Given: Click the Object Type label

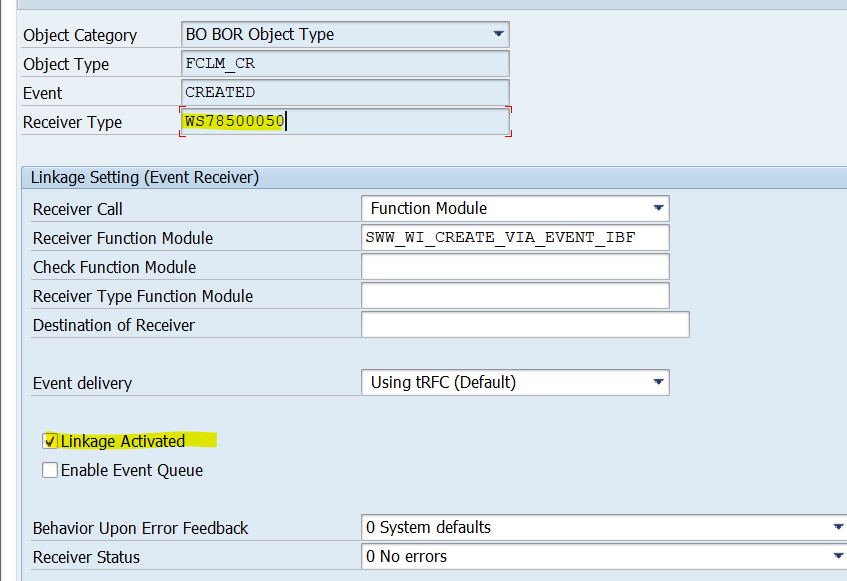Looking at the screenshot, I should (66, 64).
